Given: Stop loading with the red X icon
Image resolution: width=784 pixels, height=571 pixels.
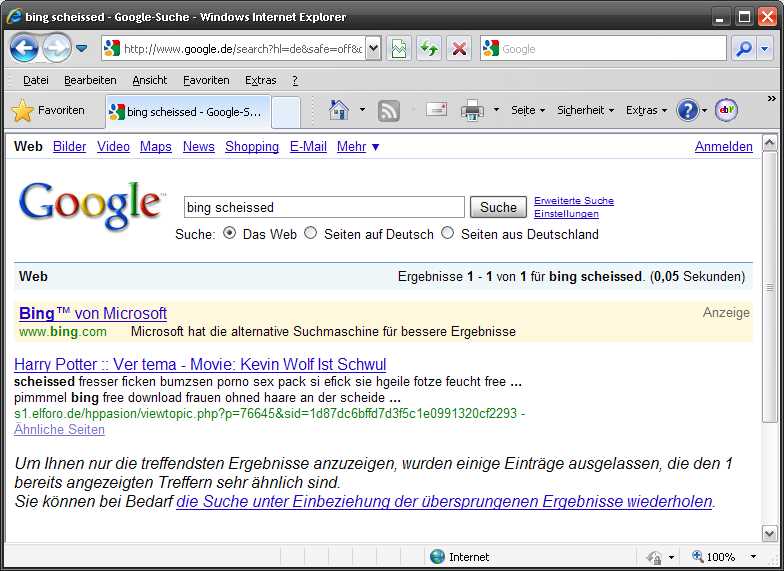Looking at the screenshot, I should pyautogui.click(x=458, y=48).
